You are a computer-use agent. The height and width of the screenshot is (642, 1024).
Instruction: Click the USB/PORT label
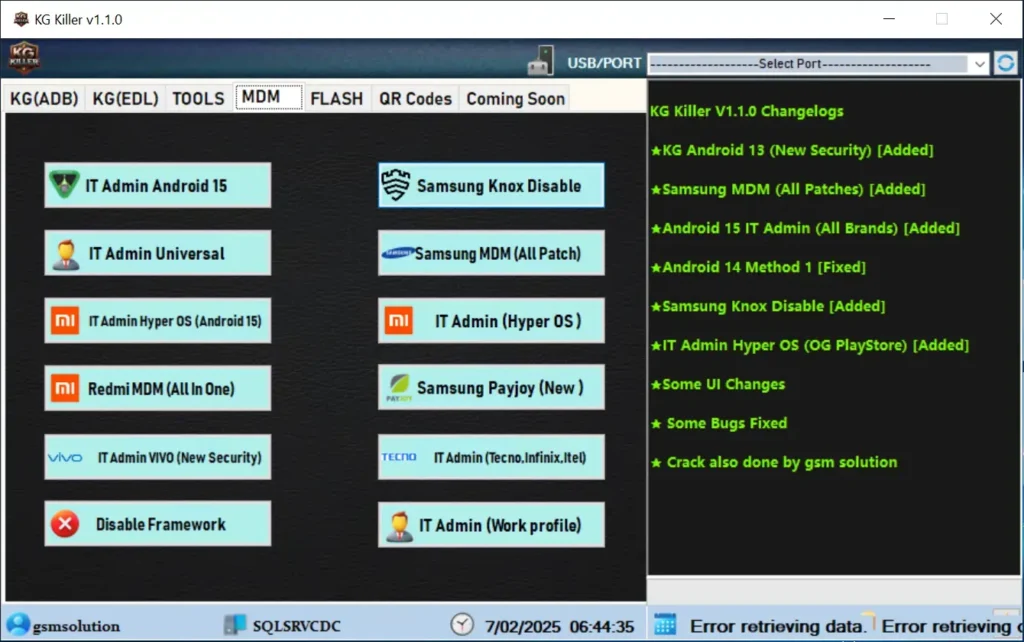(604, 63)
